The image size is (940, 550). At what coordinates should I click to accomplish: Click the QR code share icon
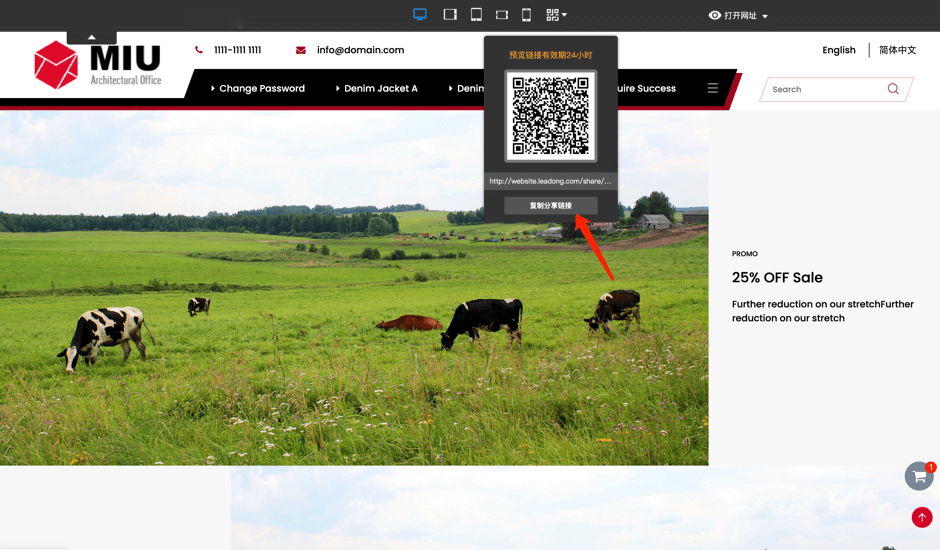555,15
